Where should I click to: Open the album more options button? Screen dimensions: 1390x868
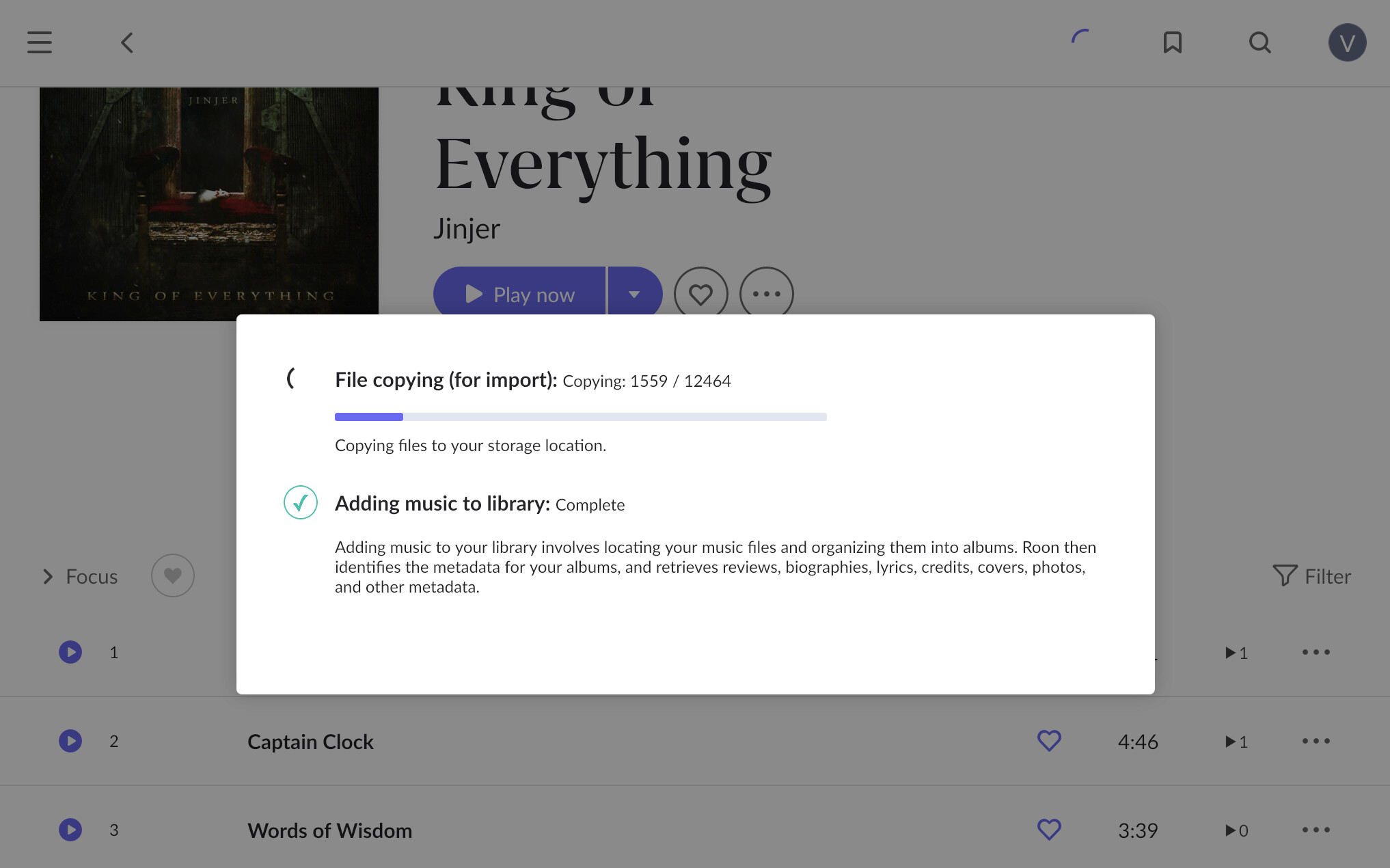pos(766,294)
